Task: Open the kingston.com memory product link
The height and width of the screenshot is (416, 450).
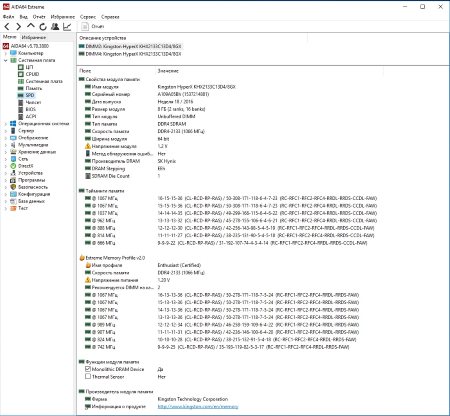Action: pos(198,407)
